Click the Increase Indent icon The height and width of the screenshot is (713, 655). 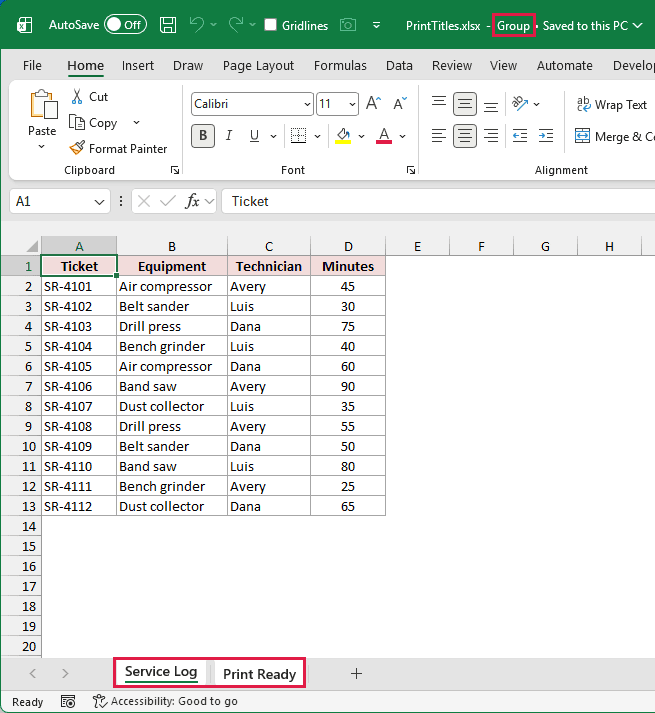546,136
